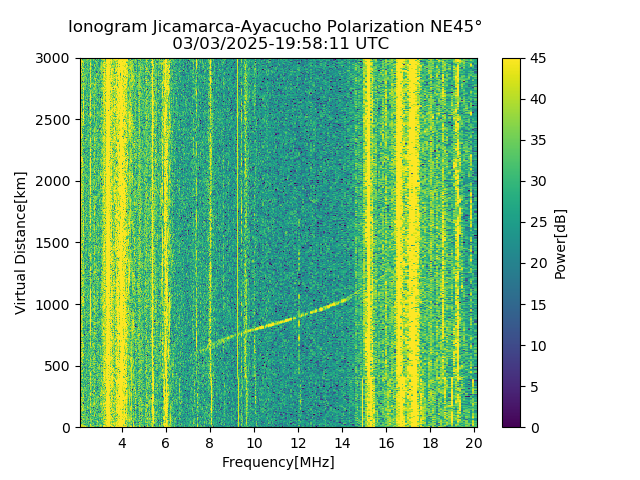Click the 45 dB label on colorbar

538,59
